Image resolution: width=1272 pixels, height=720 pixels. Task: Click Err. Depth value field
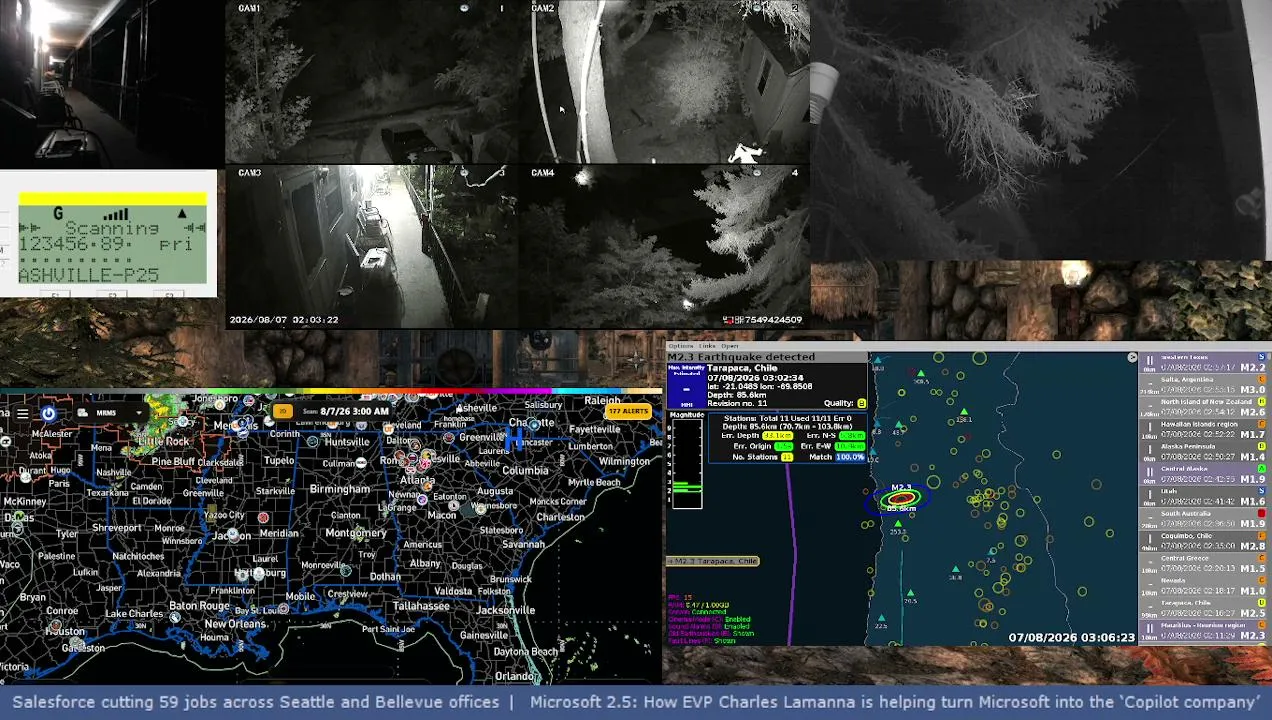pyautogui.click(x=777, y=436)
